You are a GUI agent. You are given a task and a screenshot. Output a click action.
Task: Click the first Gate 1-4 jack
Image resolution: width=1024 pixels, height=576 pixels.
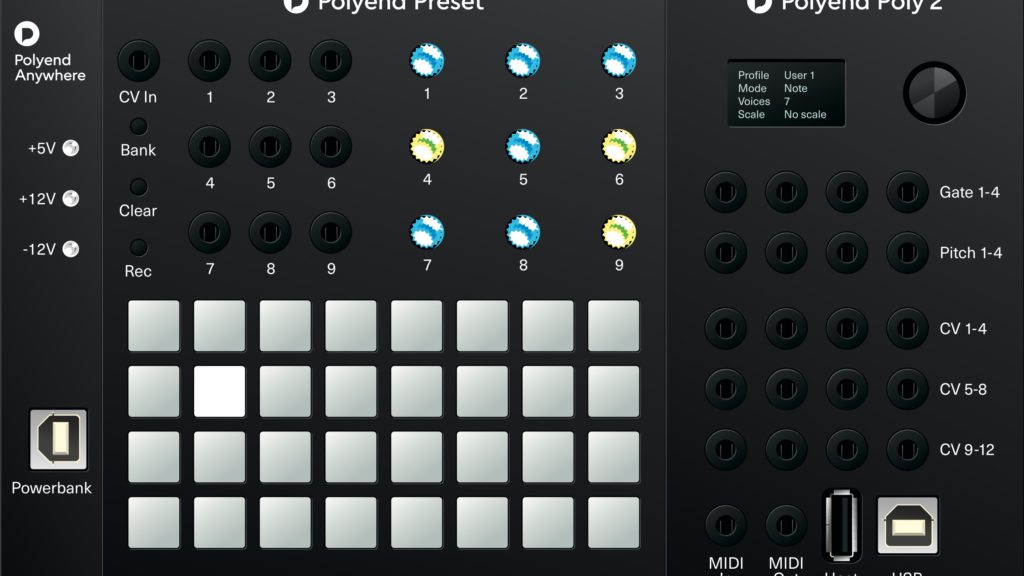pyautogui.click(x=726, y=192)
